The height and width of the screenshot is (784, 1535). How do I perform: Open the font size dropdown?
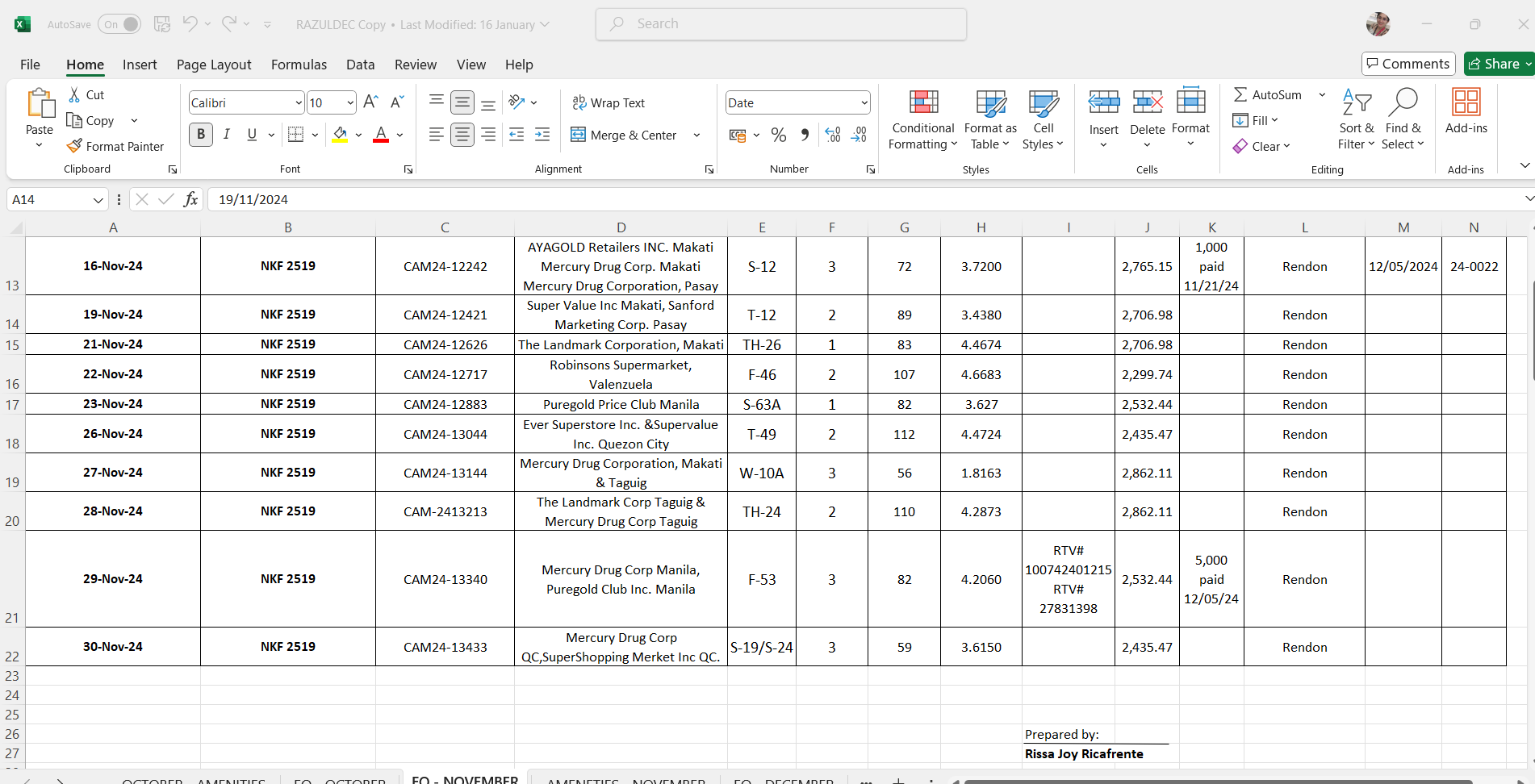point(350,102)
